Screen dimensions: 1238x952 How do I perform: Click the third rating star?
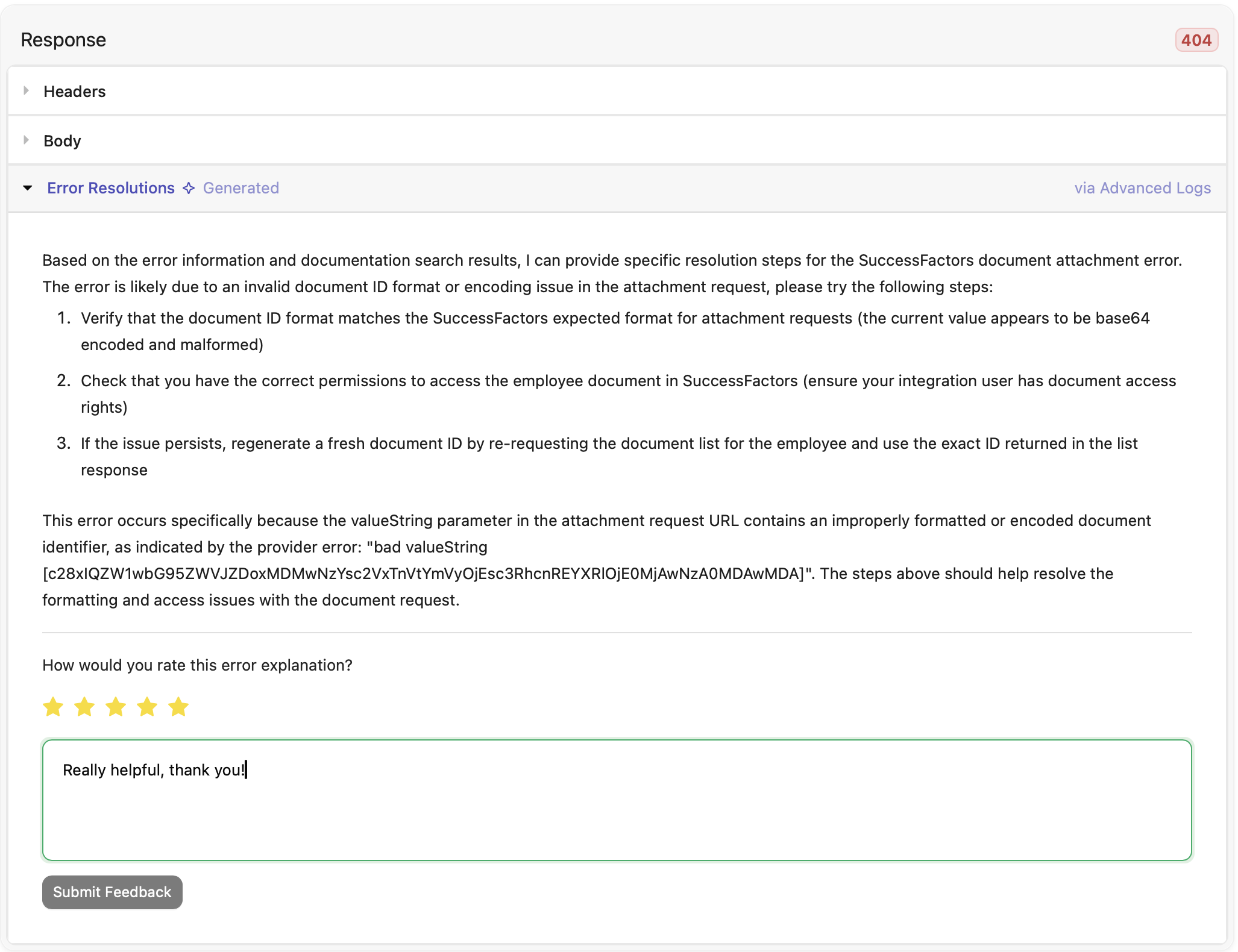pyautogui.click(x=116, y=707)
